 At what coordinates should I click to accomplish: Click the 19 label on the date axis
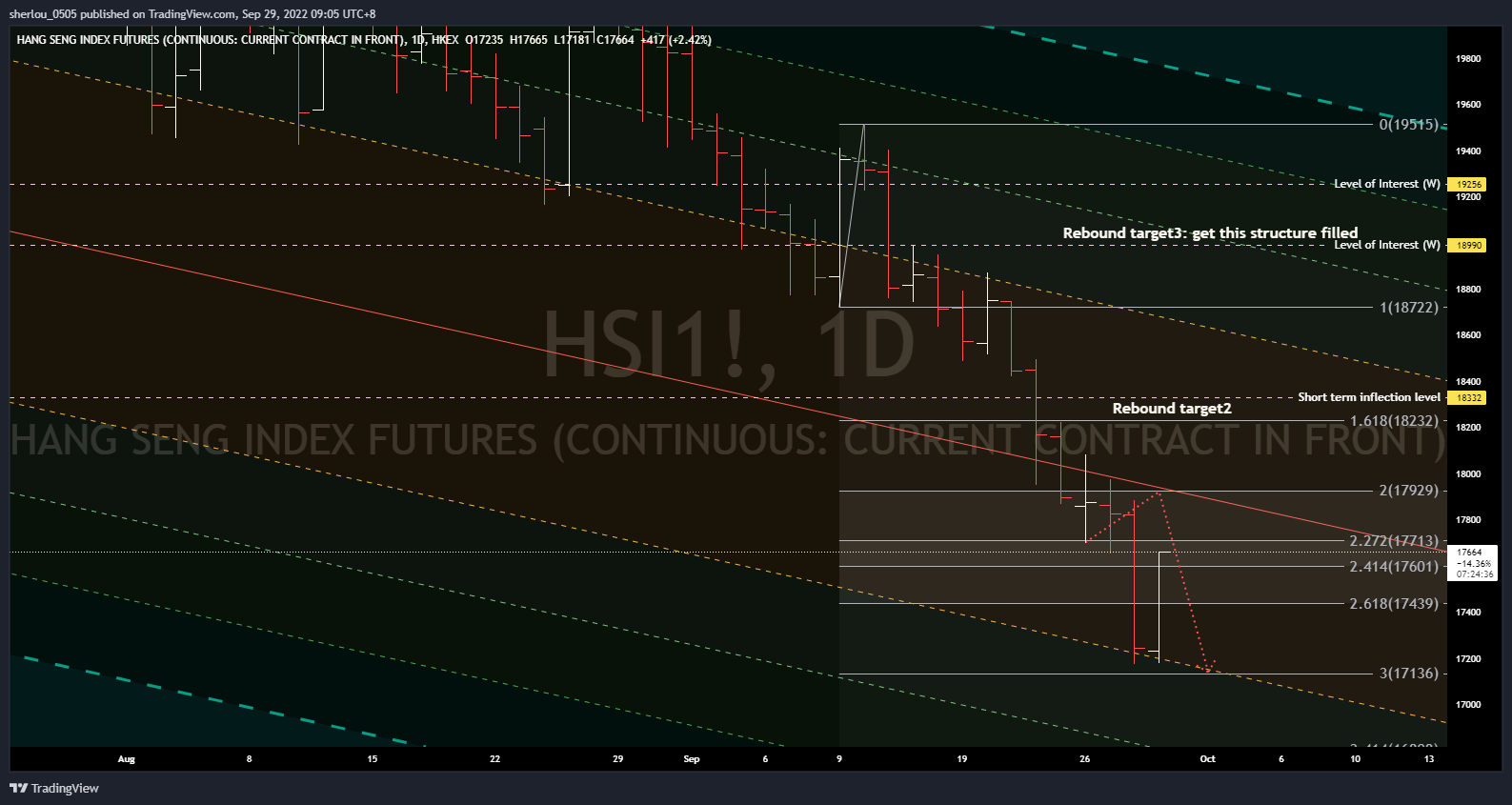962,759
